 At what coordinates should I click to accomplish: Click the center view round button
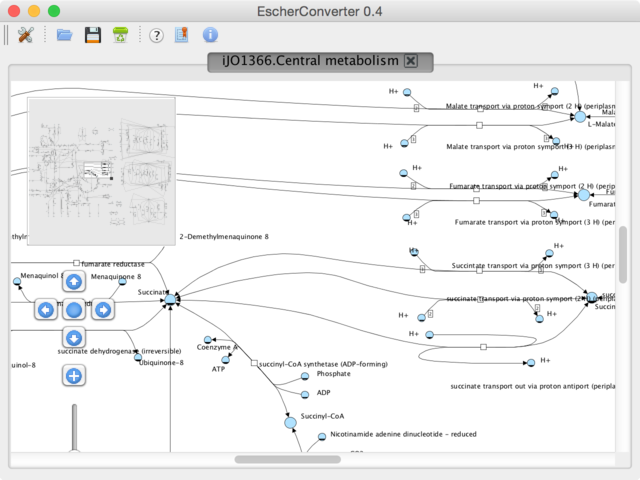[x=74, y=310]
